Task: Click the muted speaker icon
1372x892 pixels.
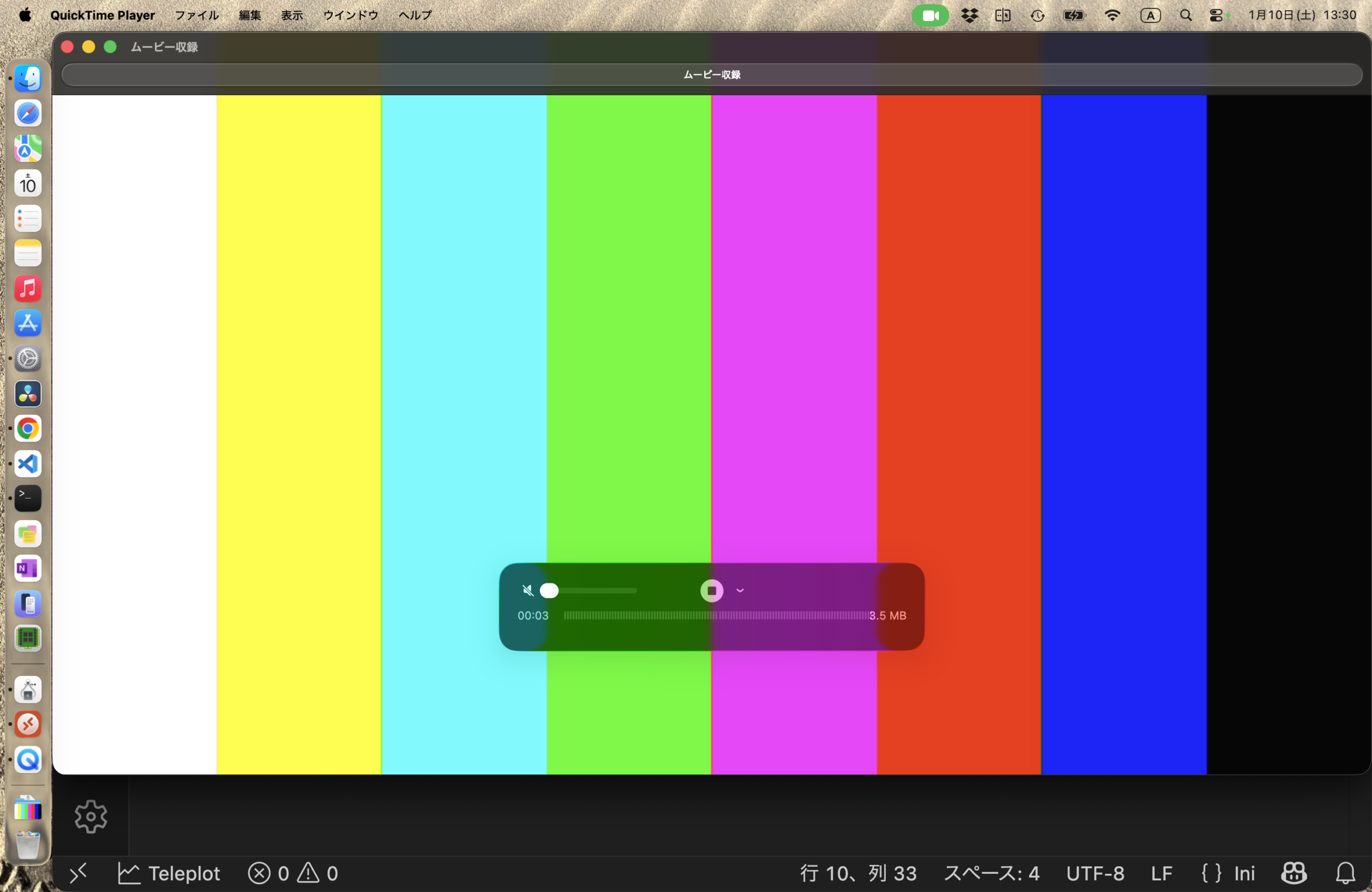Action: 527,590
